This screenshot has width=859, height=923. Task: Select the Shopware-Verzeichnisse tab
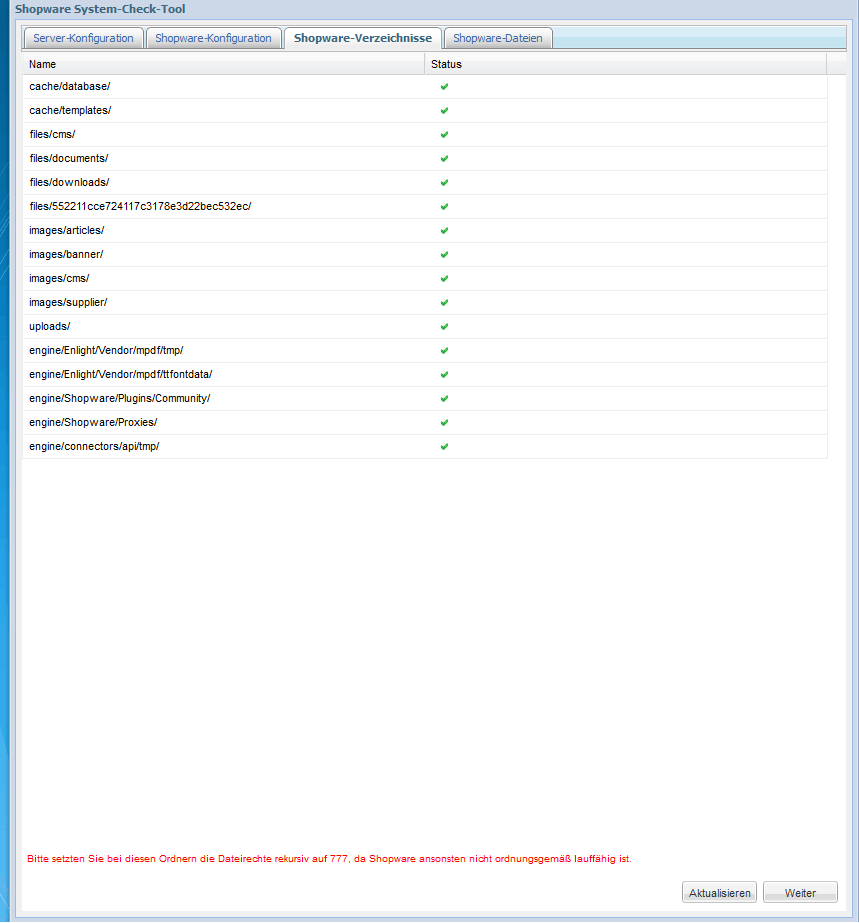[x=363, y=38]
